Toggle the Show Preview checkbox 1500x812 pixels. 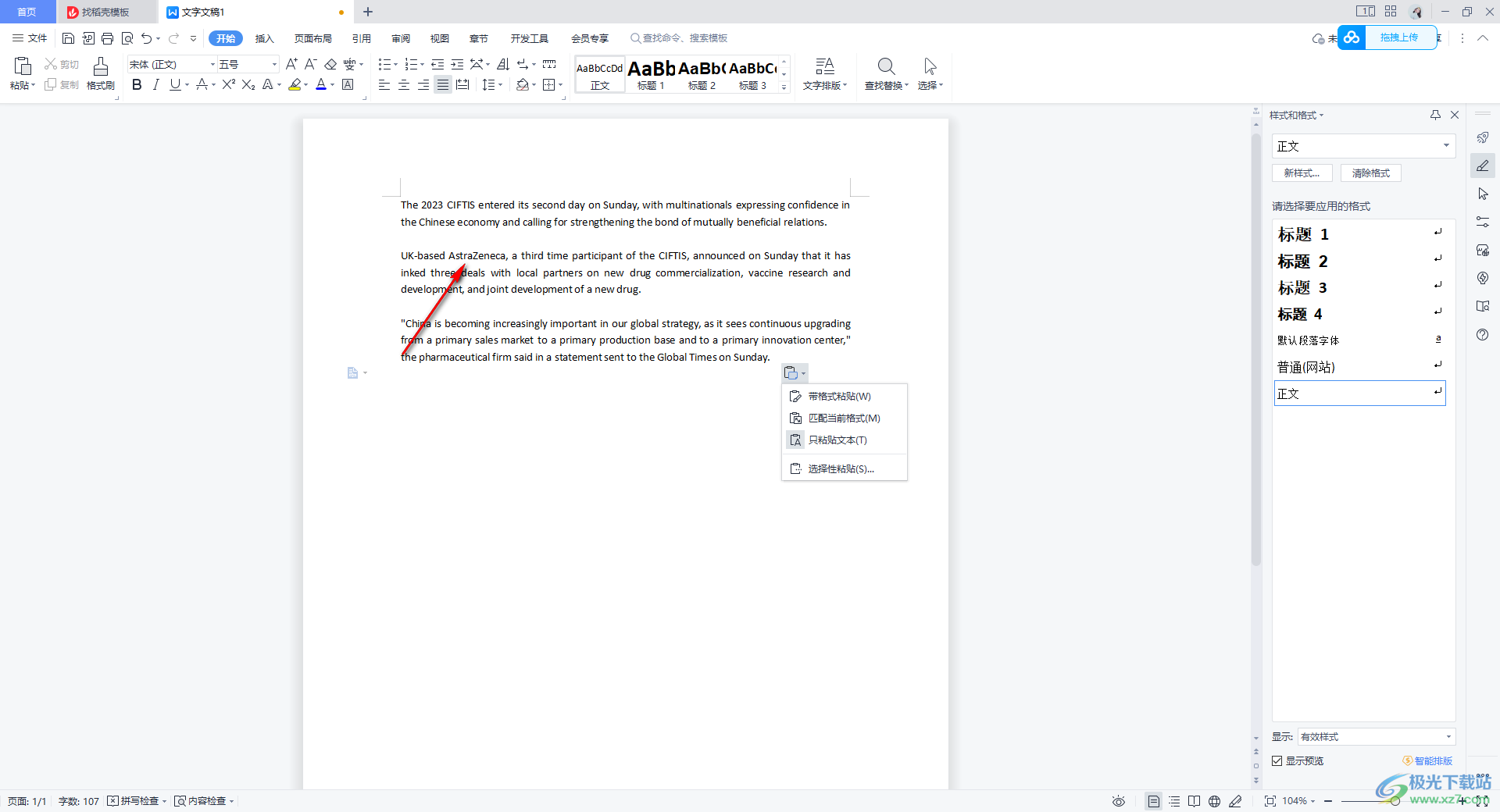(1277, 760)
